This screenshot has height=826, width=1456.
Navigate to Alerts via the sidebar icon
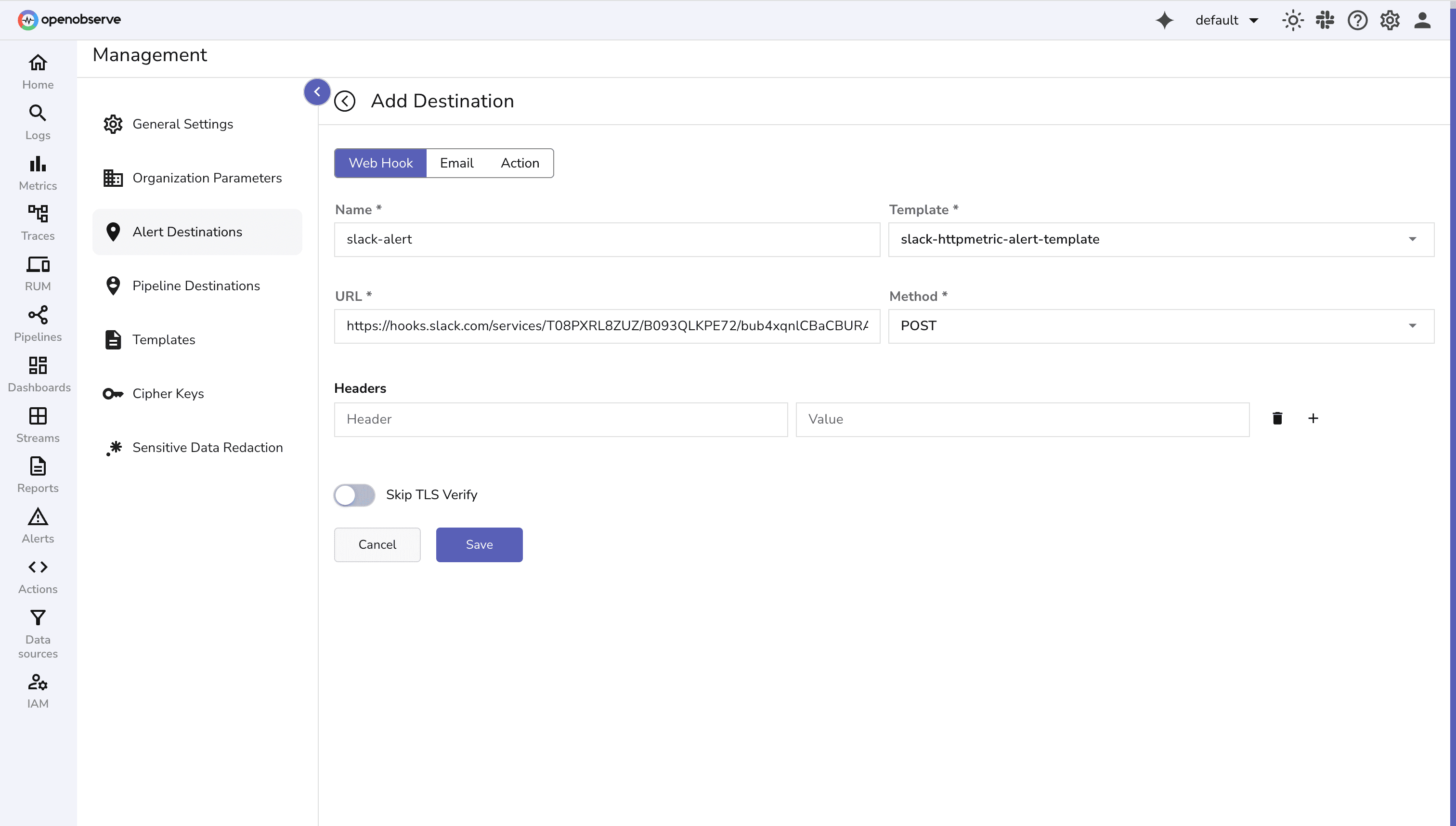pyautogui.click(x=37, y=525)
